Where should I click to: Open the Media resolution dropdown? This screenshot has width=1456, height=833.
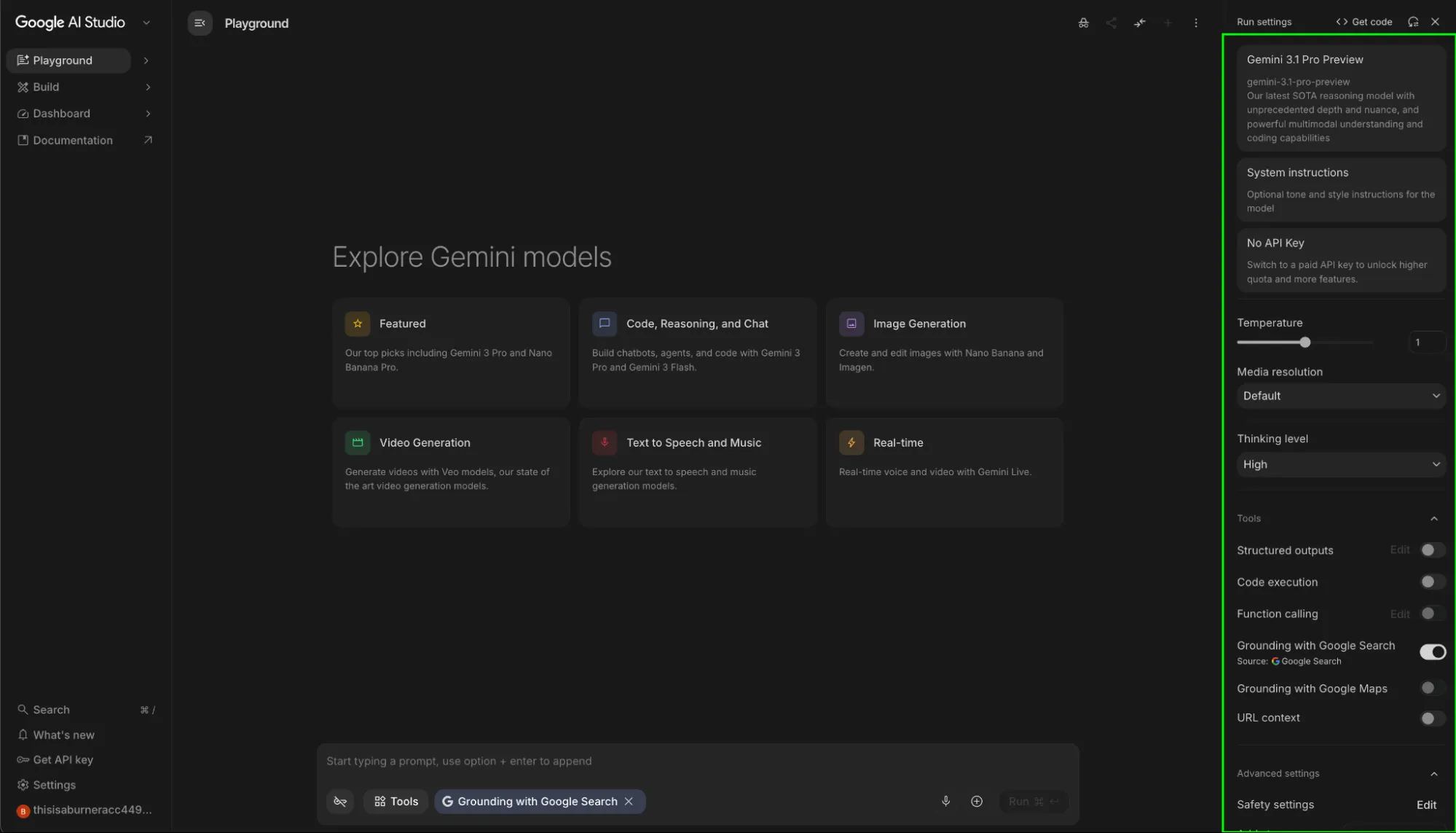(x=1340, y=396)
